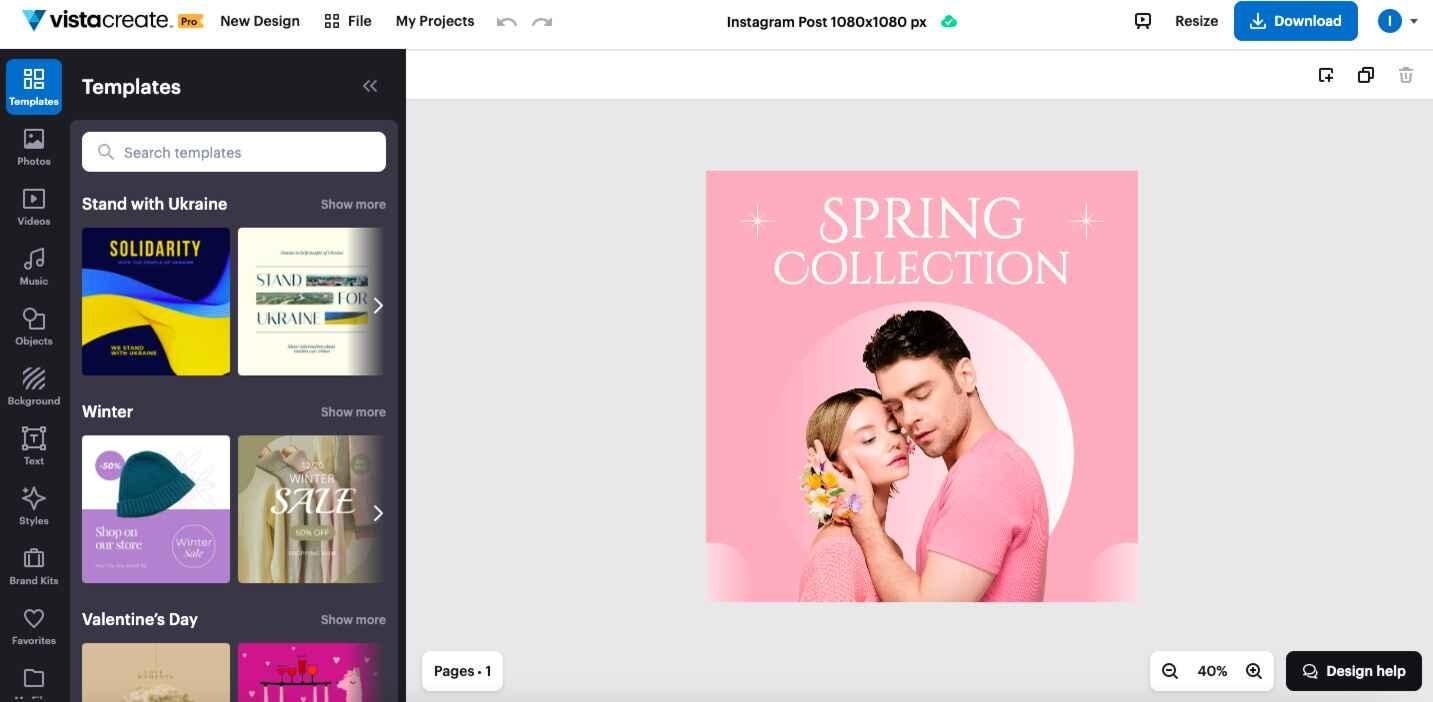
Task: Open the Music sidebar panel
Action: (34, 267)
